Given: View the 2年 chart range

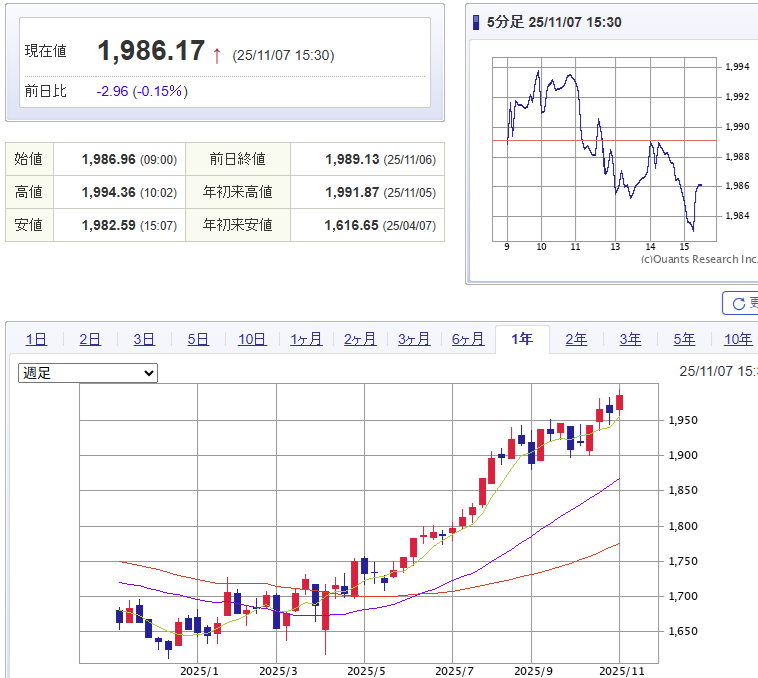Looking at the screenshot, I should point(576,339).
